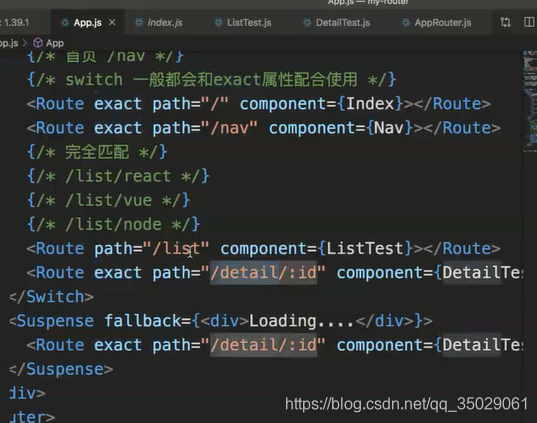Click the 'Nav' component name in code
The height and width of the screenshot is (423, 537).
point(389,128)
